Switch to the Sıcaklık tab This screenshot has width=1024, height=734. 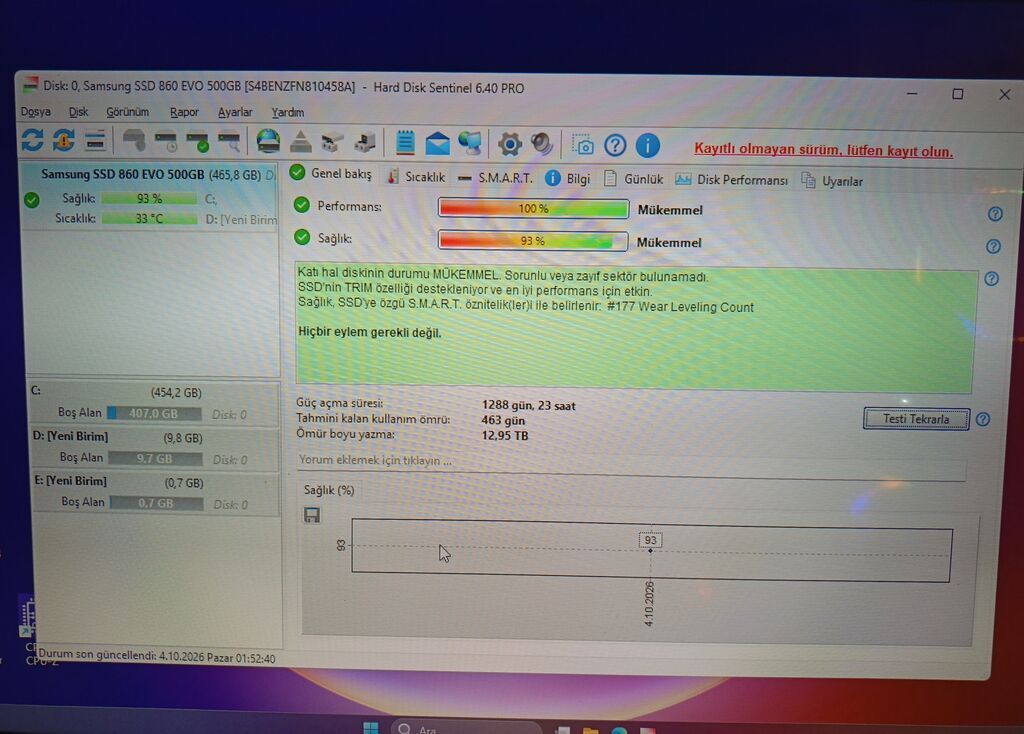tap(416, 177)
